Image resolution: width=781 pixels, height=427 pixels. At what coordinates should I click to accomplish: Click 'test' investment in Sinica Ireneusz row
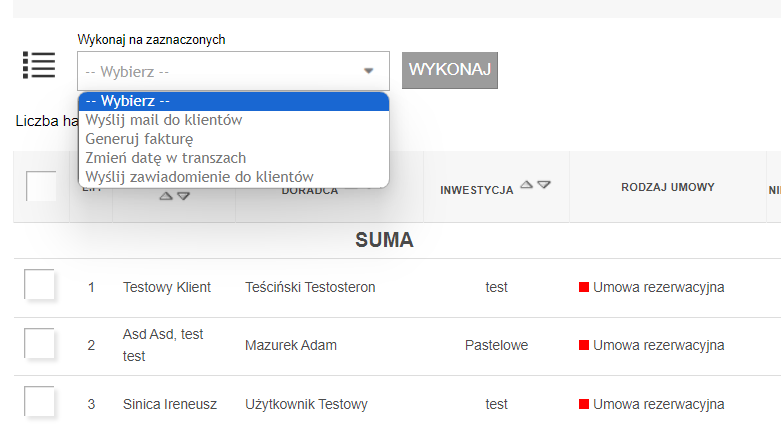[497, 404]
